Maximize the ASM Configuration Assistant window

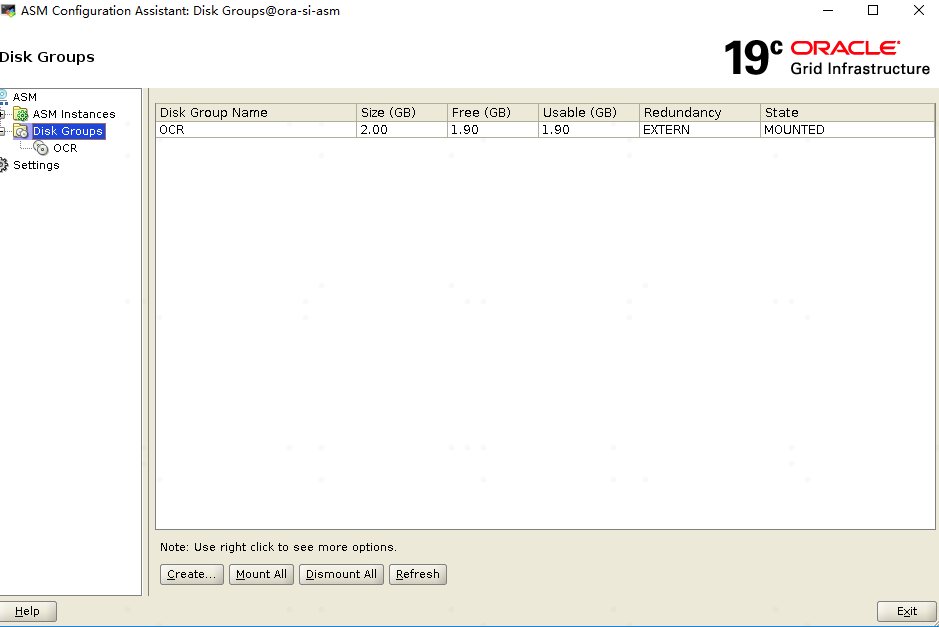tap(873, 10)
